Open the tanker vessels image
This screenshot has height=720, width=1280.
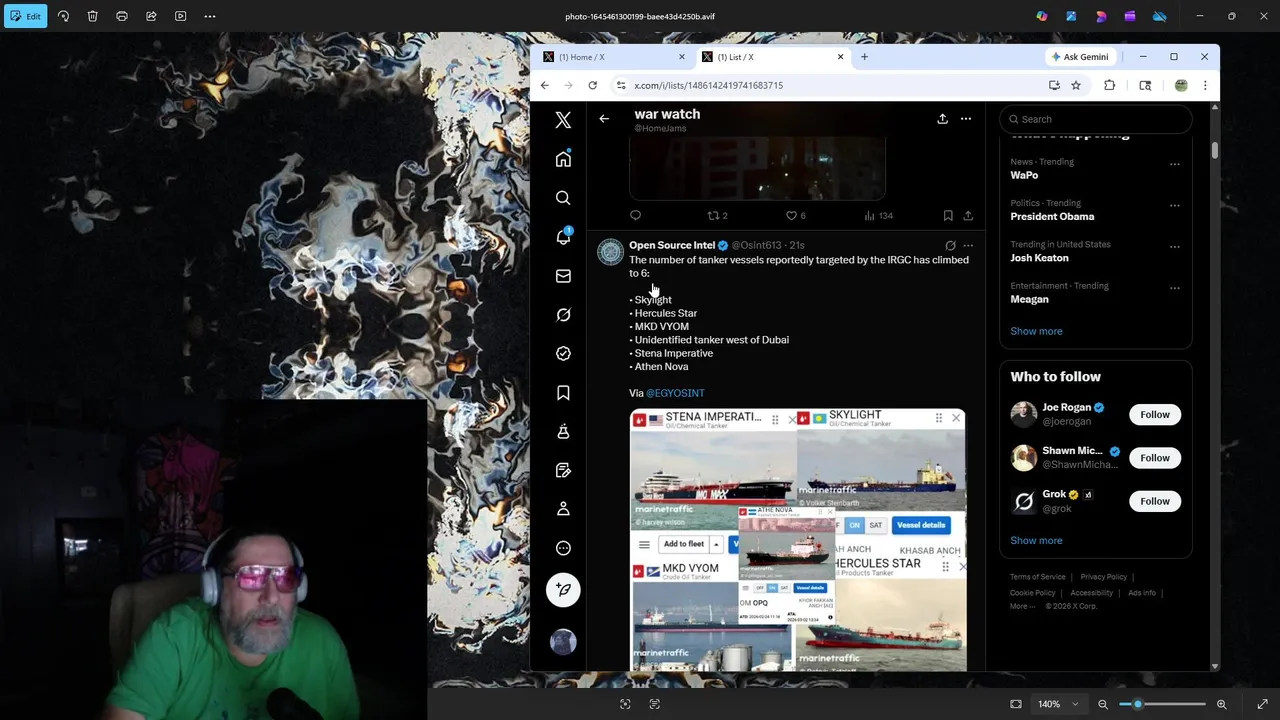coord(798,539)
